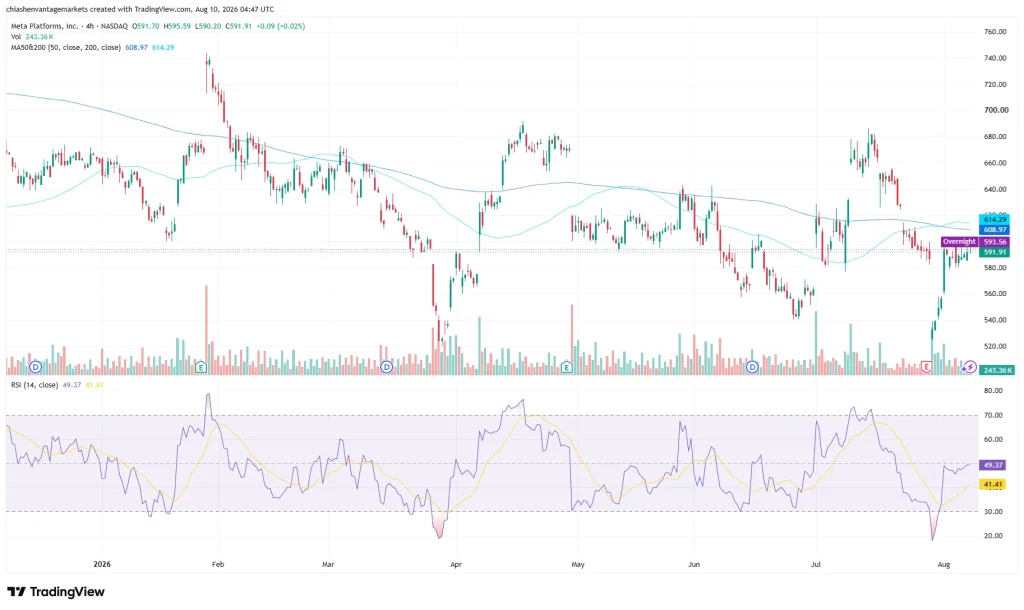Screen dimensions: 1024x610
Task: Select the dividend D marker in mid-June
Action: click(752, 367)
